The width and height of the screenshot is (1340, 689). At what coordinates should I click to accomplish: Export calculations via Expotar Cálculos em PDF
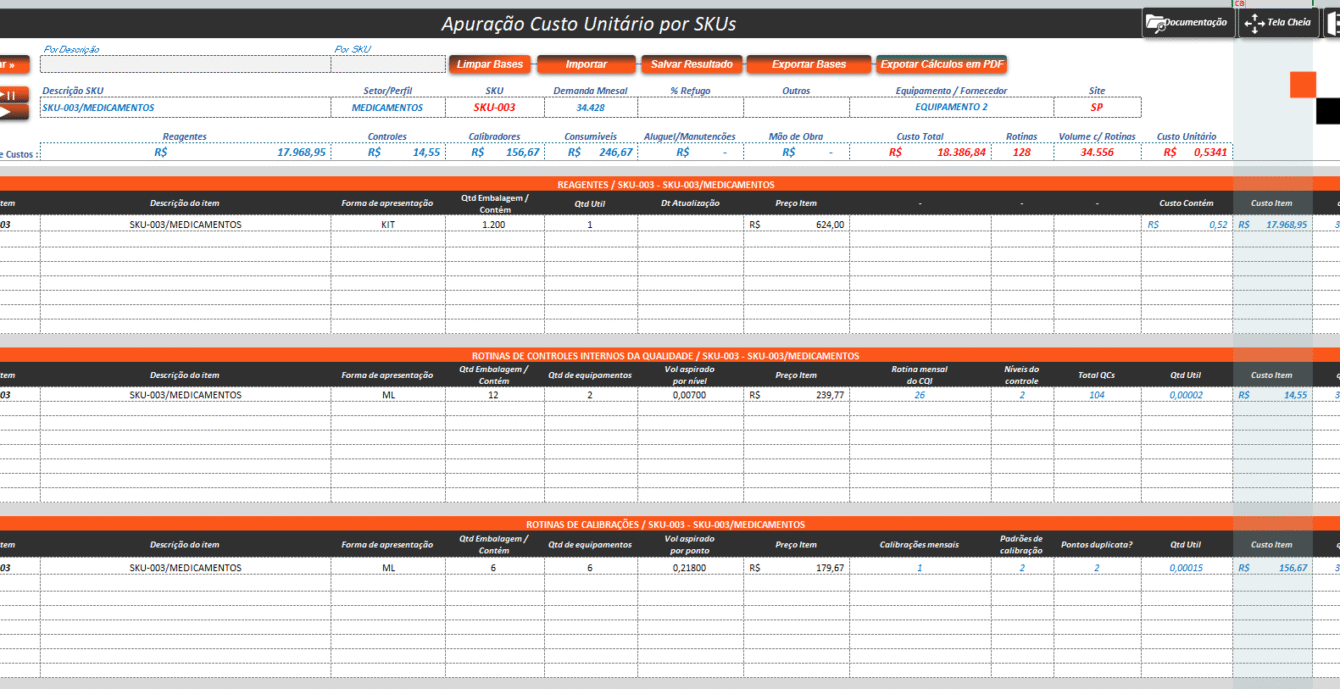pyautogui.click(x=941, y=65)
